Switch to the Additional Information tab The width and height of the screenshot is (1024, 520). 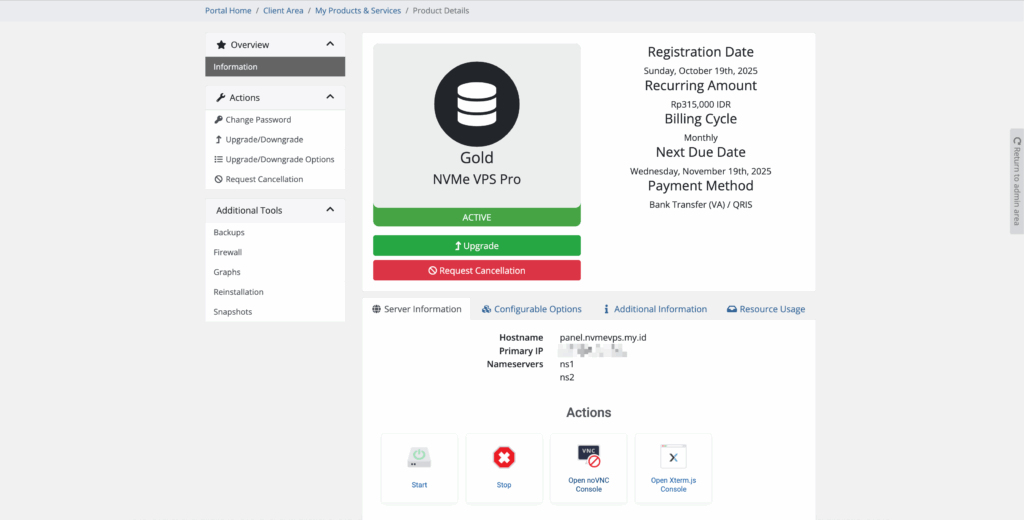[x=654, y=309]
